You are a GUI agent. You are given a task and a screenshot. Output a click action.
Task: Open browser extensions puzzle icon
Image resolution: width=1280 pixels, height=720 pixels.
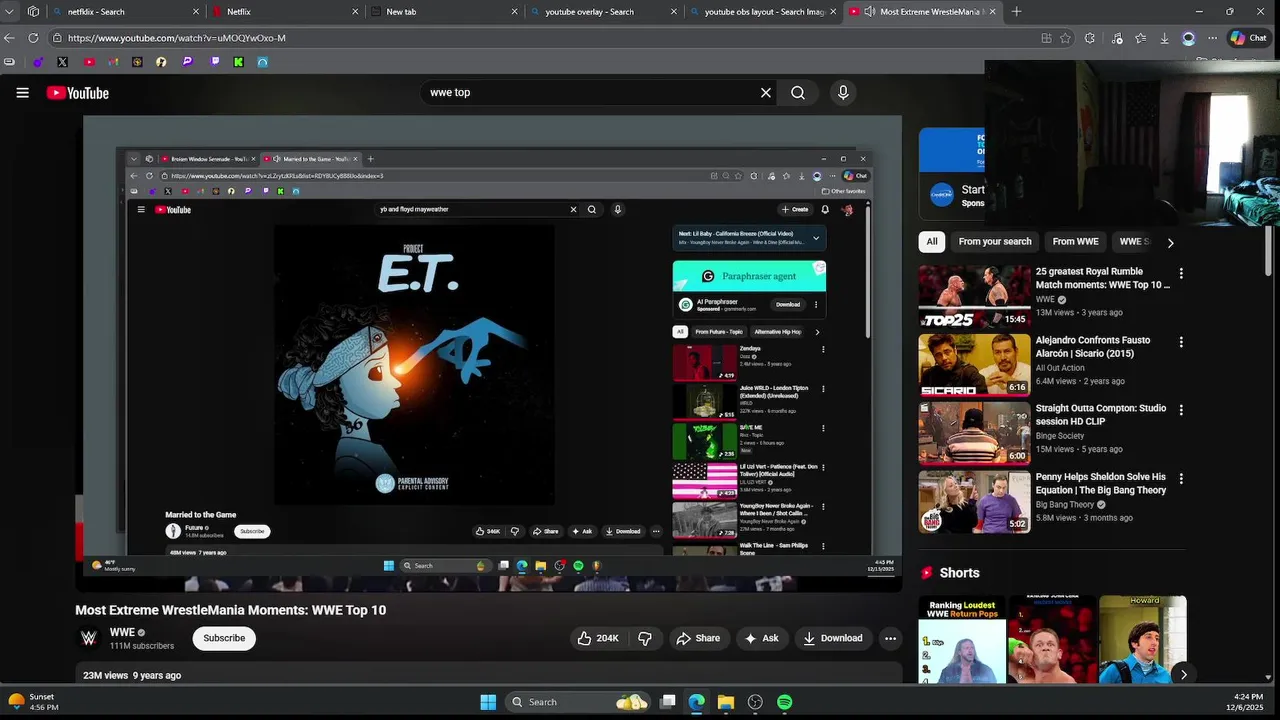(1090, 38)
